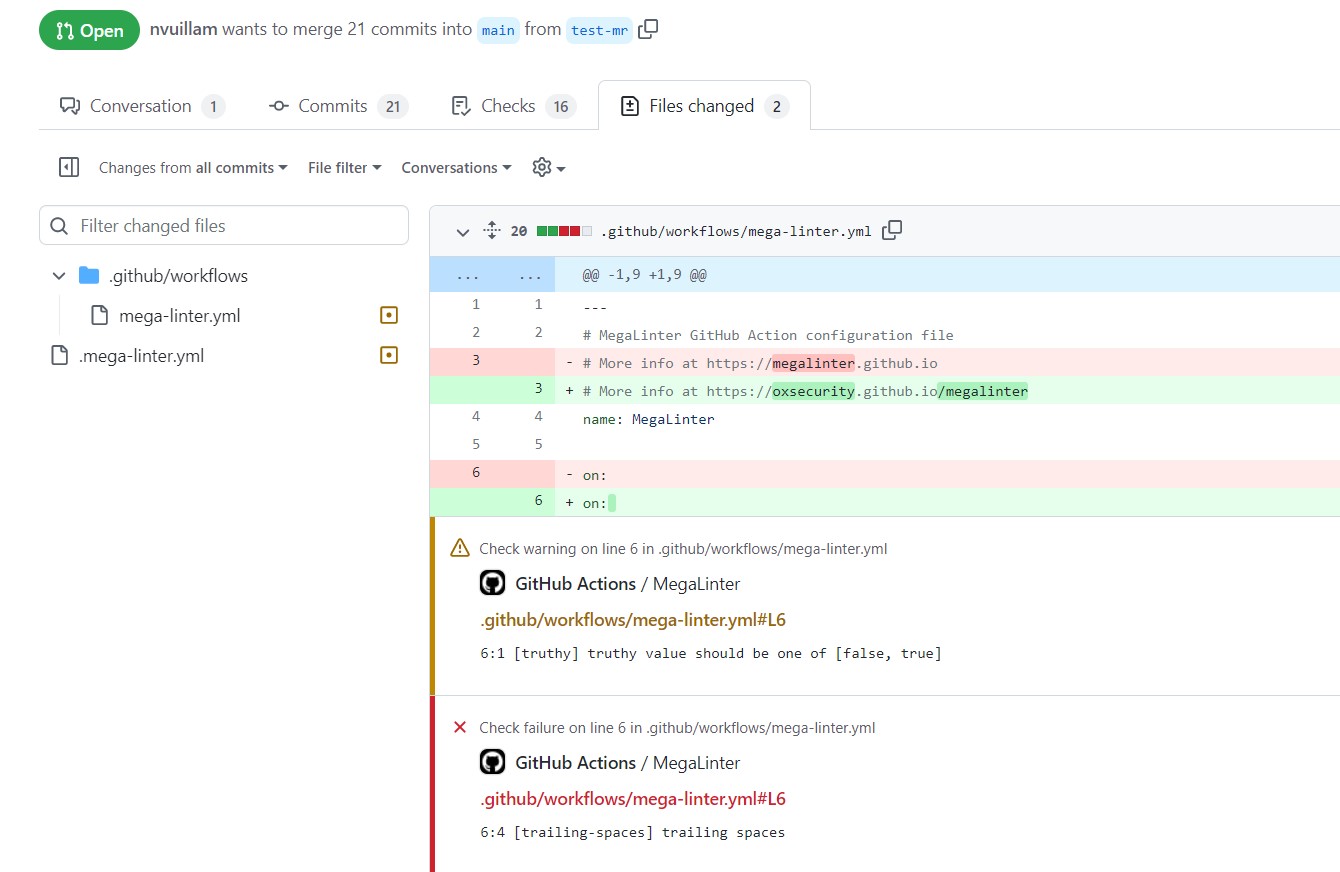Image resolution: width=1340 pixels, height=872 pixels.
Task: Open the Conversation tab
Action: pyautogui.click(x=141, y=106)
